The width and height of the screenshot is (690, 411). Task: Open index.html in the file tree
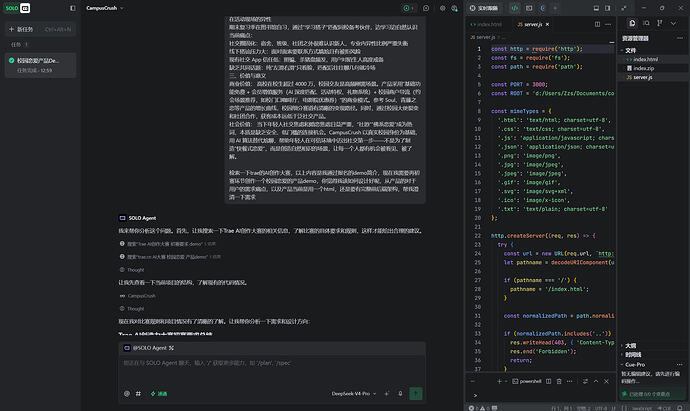tap(654, 59)
